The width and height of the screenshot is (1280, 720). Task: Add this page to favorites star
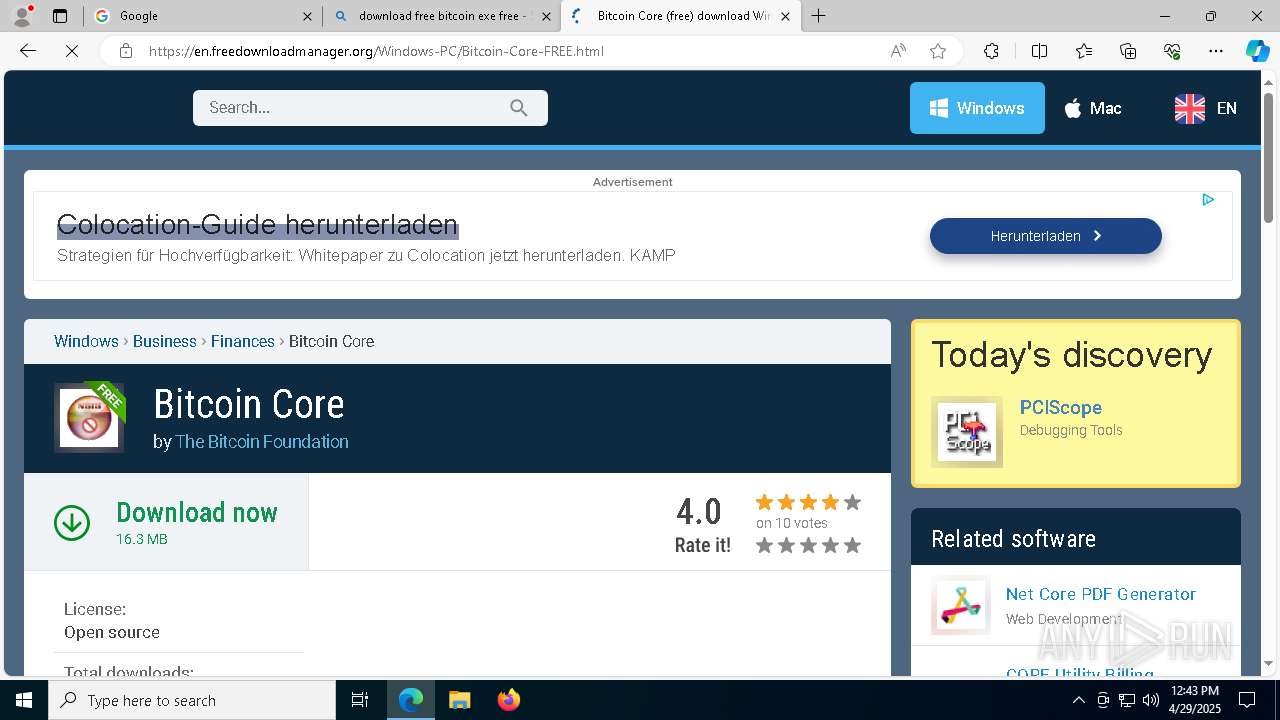938,51
